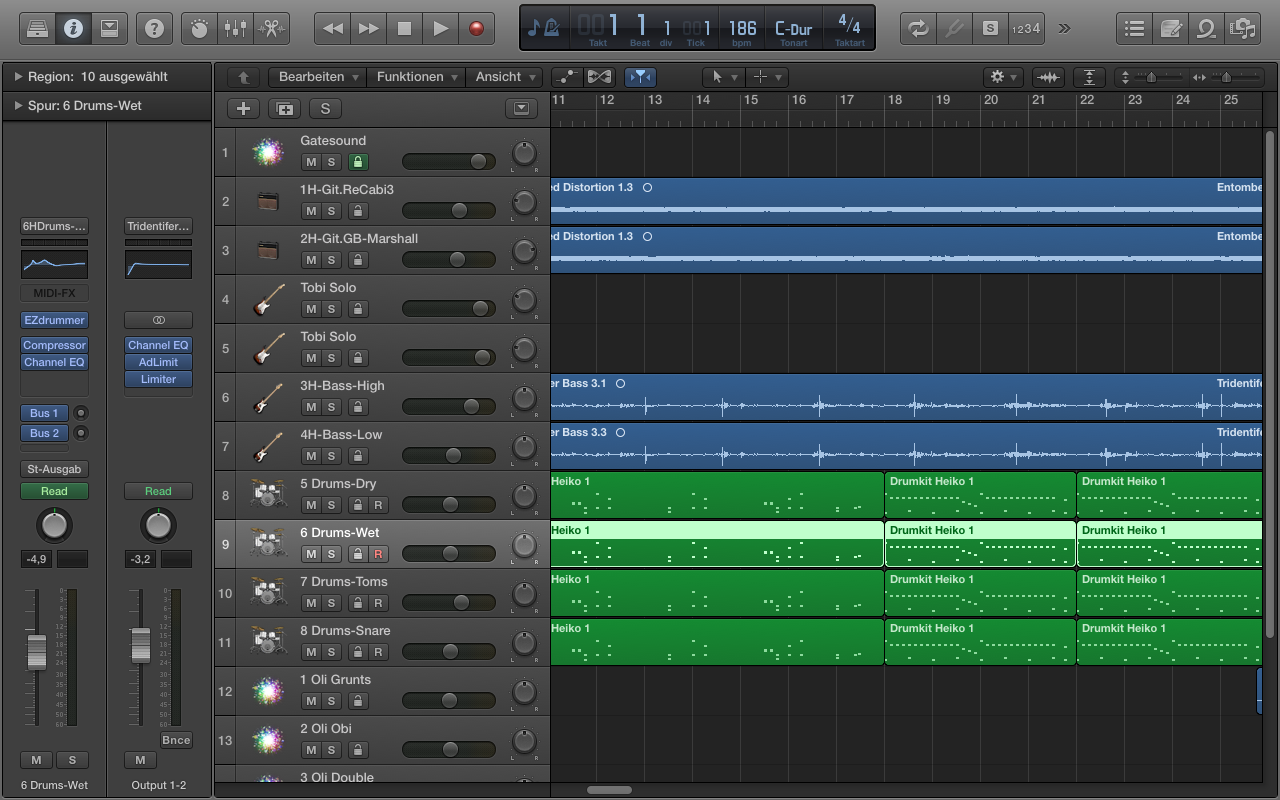This screenshot has height=800, width=1280.
Task: Open the St-Ausgab output selector
Action: tap(54, 469)
